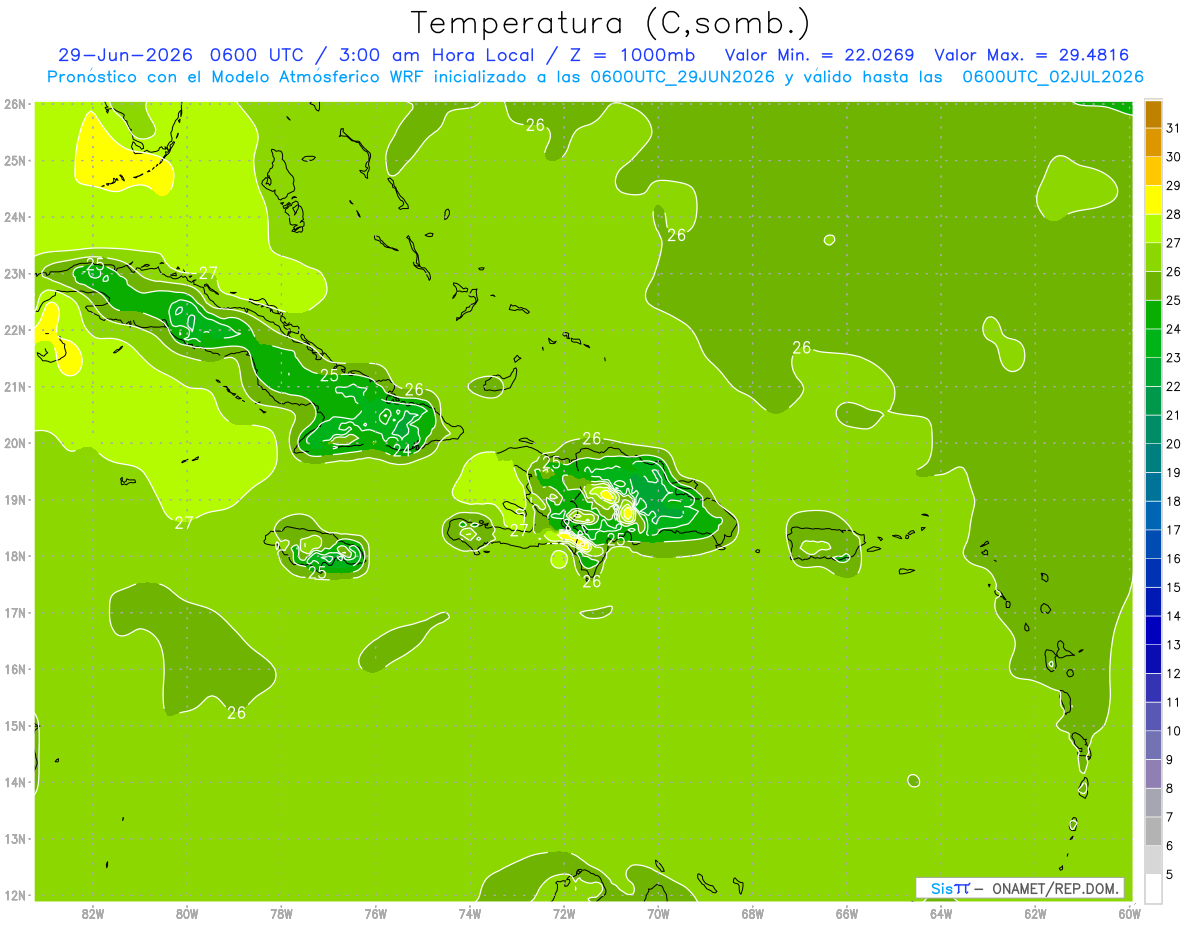Click legend value 22 on color scale
1200x927 pixels.
1174,386
